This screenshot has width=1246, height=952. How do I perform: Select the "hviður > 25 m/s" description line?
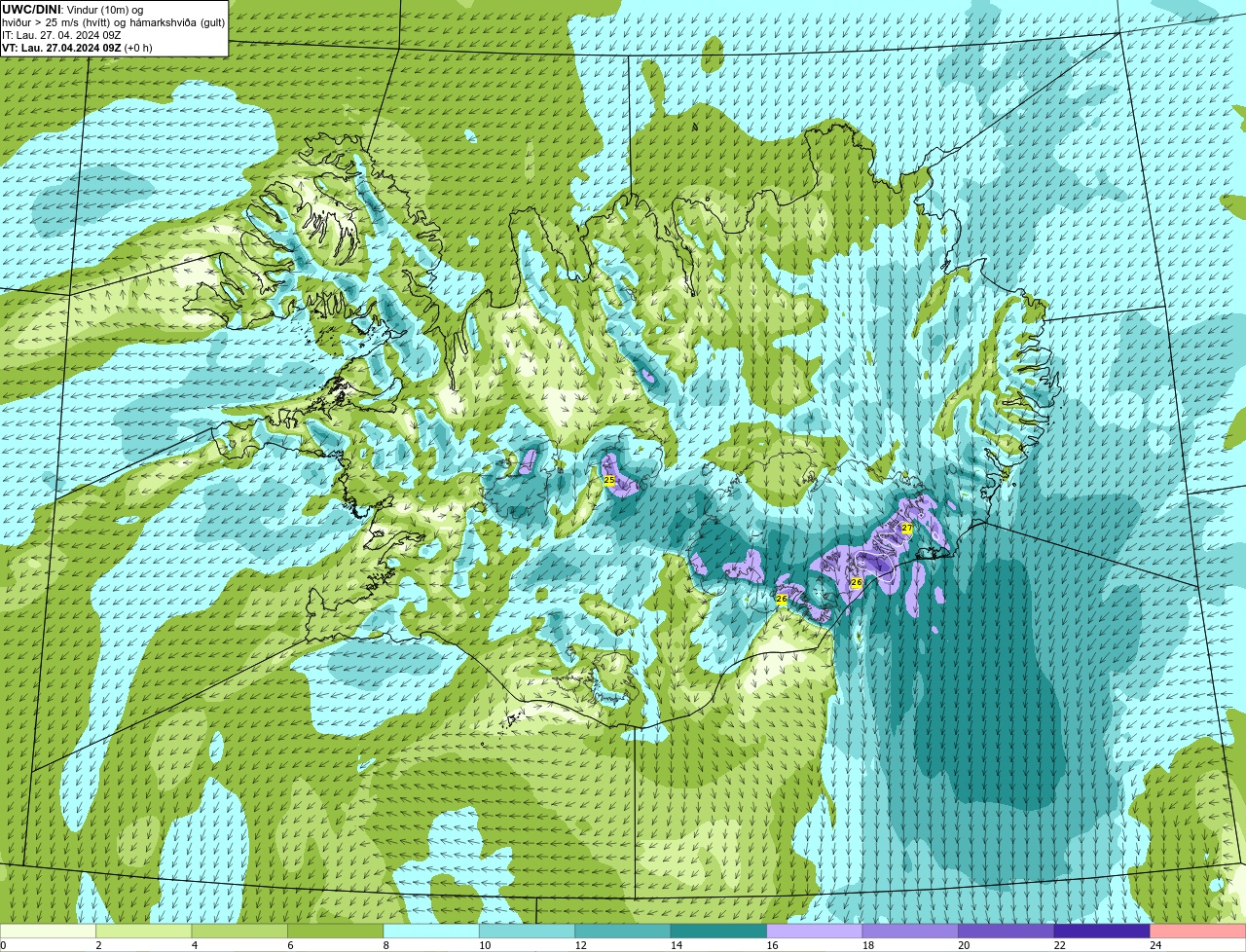click(113, 22)
